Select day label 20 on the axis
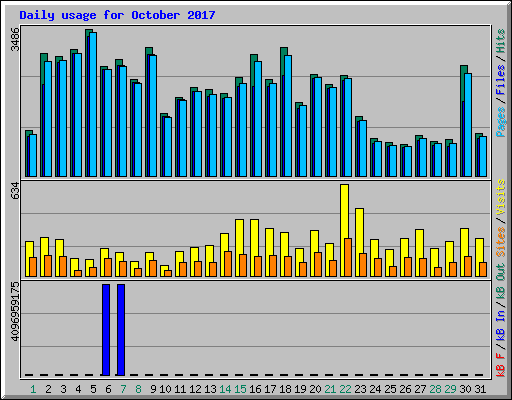This screenshot has height=400, width=512. click(x=315, y=389)
